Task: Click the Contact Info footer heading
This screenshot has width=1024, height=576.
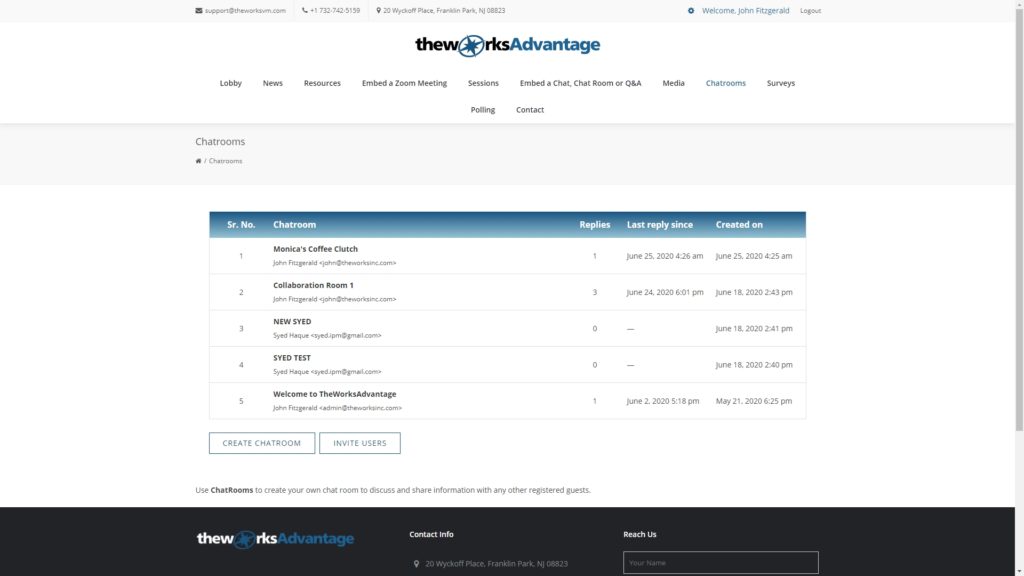Action: point(431,534)
